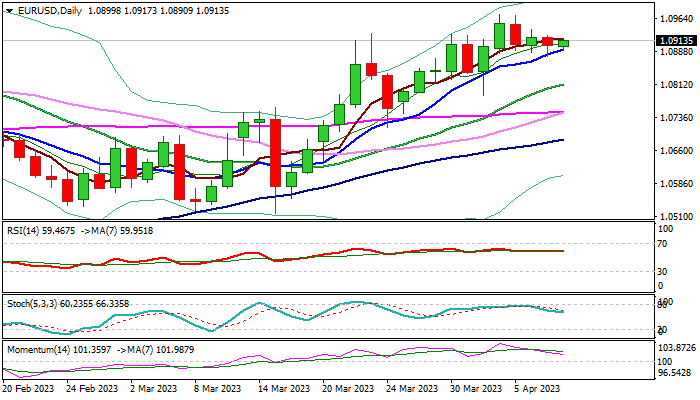700x400 pixels.
Task: Click the Momentum 103.8726 axis value
Action: click(x=676, y=345)
